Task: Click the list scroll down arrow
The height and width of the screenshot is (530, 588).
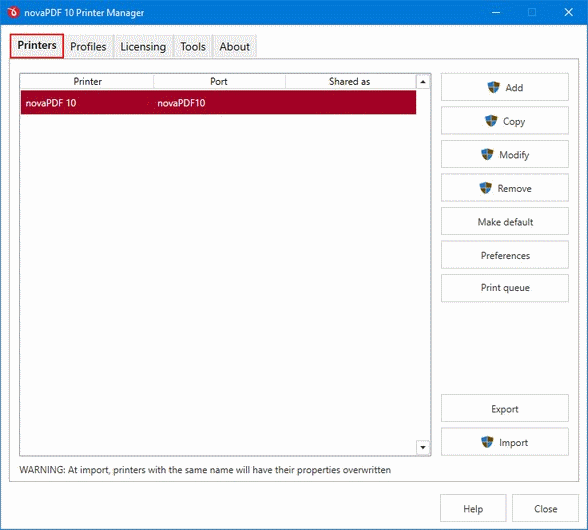Action: [423, 447]
